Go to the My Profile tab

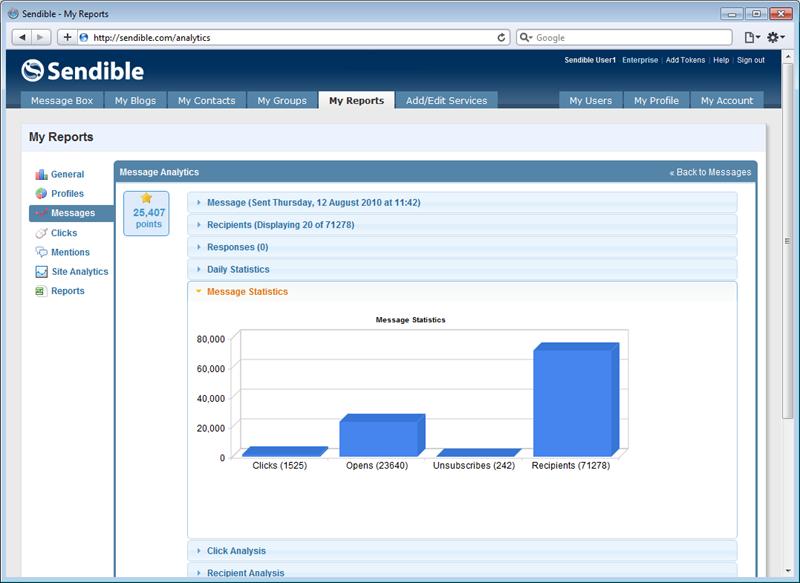pyautogui.click(x=656, y=100)
